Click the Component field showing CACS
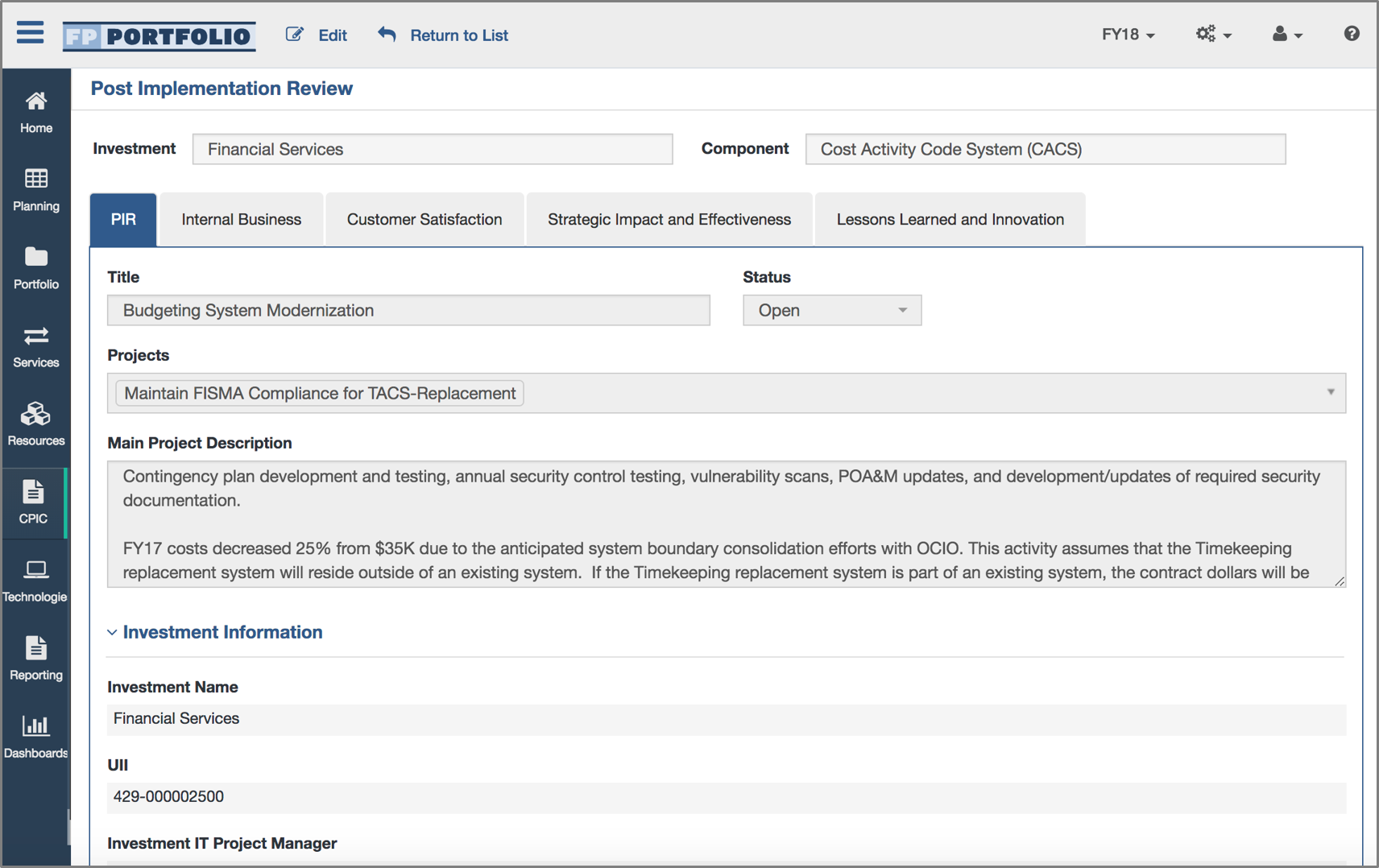The image size is (1379, 868). coord(1046,149)
